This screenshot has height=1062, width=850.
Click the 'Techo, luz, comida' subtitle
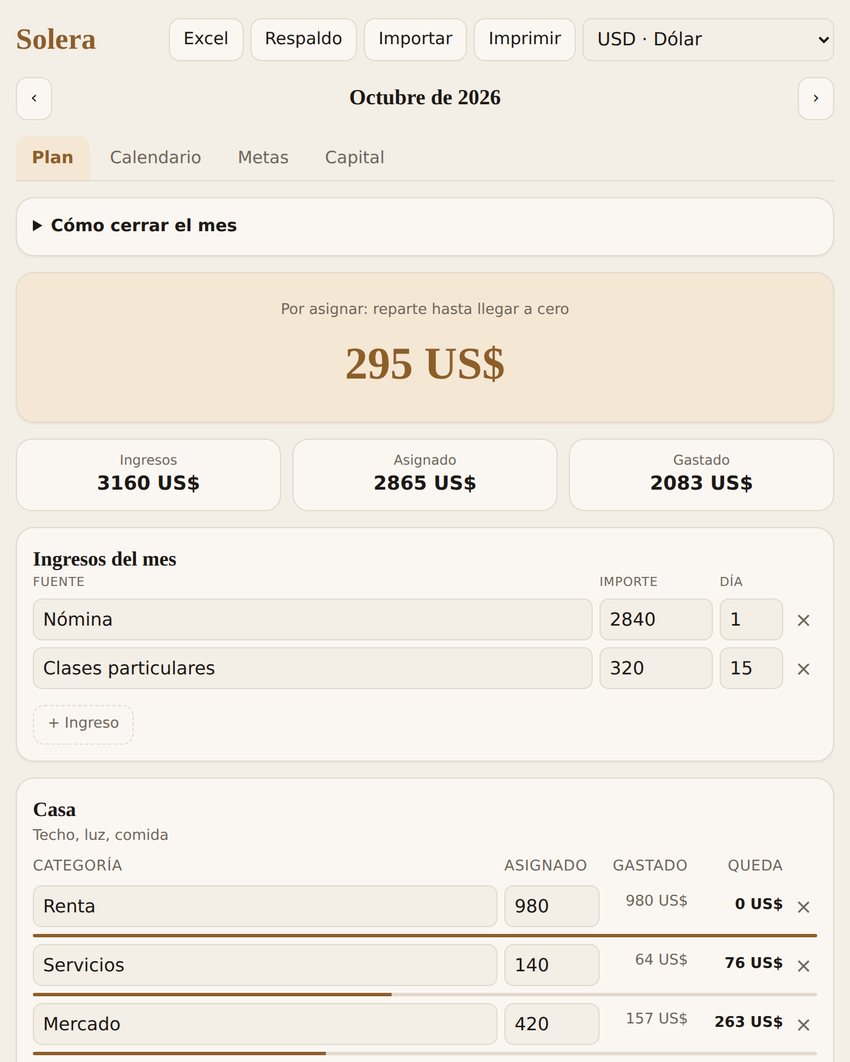click(x=100, y=834)
